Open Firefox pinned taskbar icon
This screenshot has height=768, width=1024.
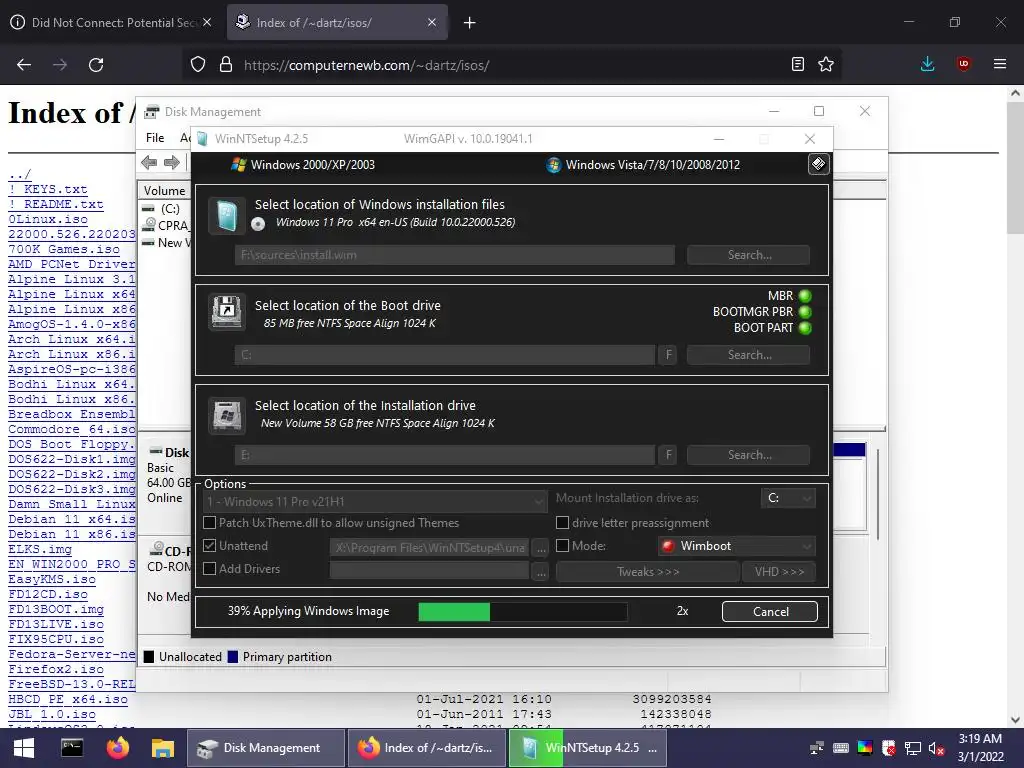pyautogui.click(x=118, y=748)
